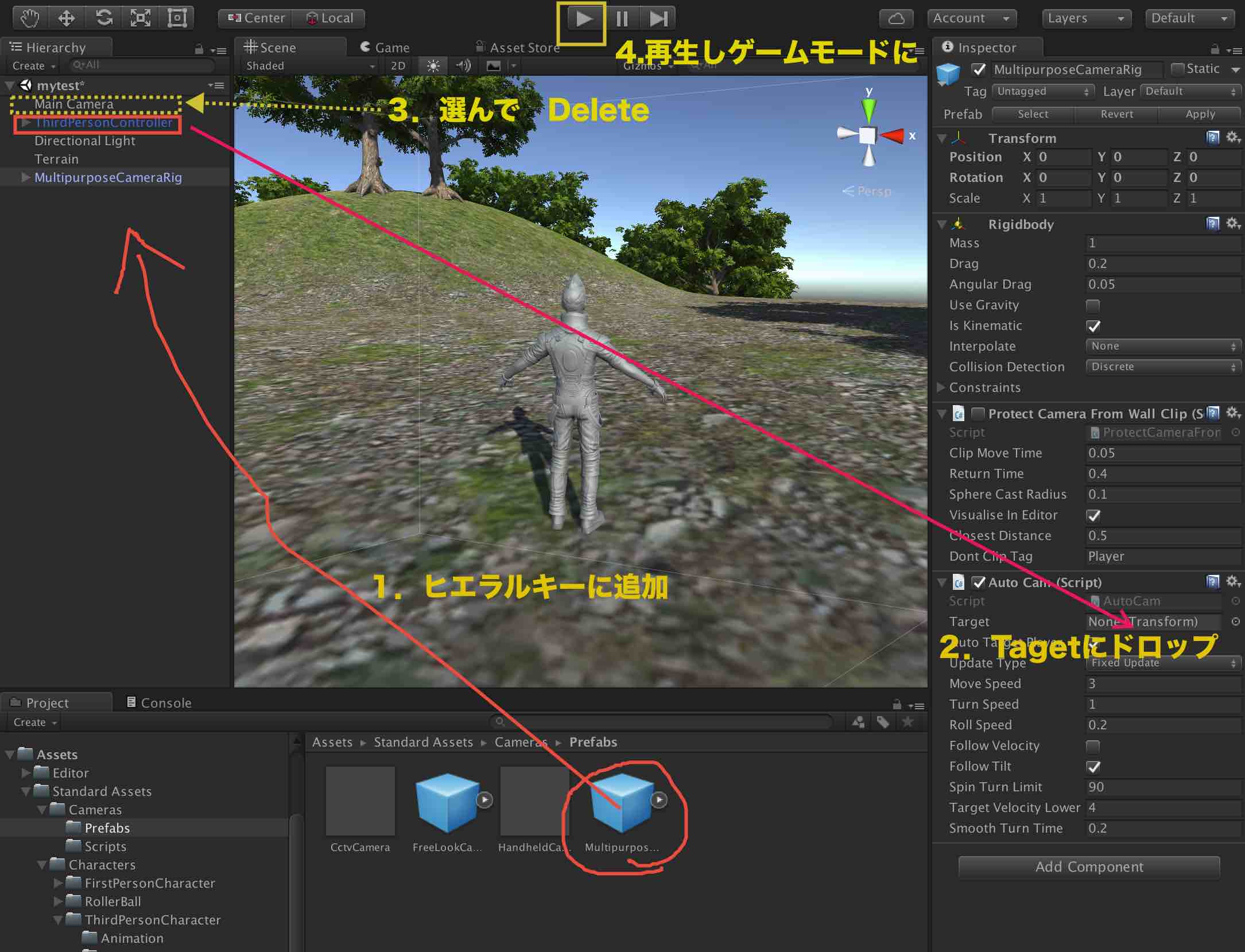This screenshot has height=952, width=1245.
Task: Open Rigidbody help book icon
Action: pyautogui.click(x=1212, y=224)
